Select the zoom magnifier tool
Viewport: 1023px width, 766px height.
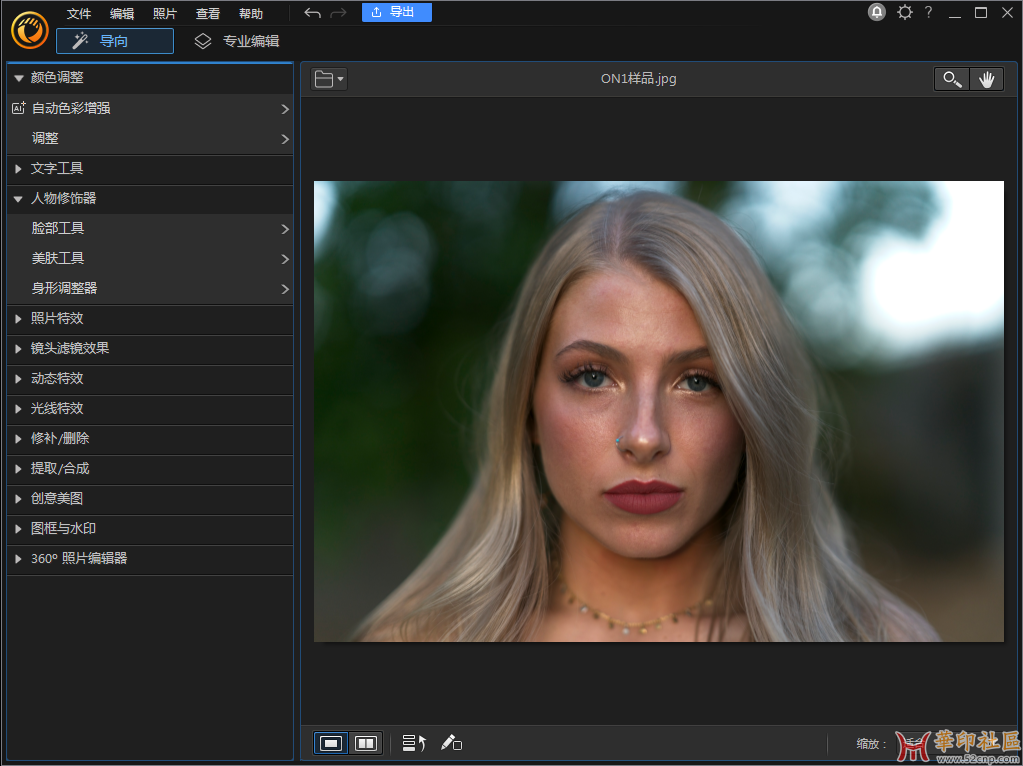pyautogui.click(x=952, y=80)
